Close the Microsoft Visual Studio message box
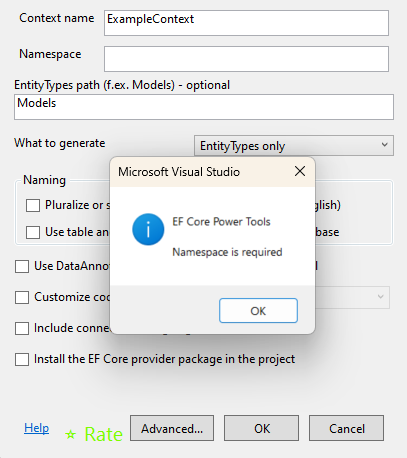This screenshot has width=407, height=458. point(300,171)
